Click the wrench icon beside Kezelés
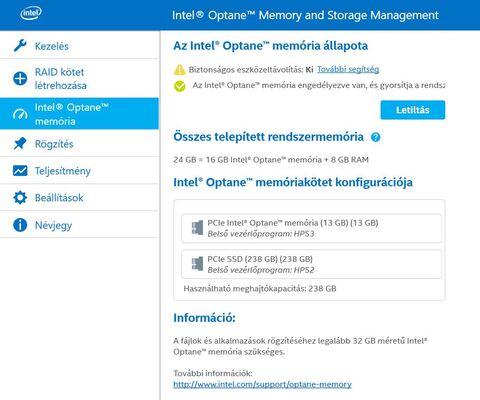Screen dimensions: 480x400 coord(20,45)
